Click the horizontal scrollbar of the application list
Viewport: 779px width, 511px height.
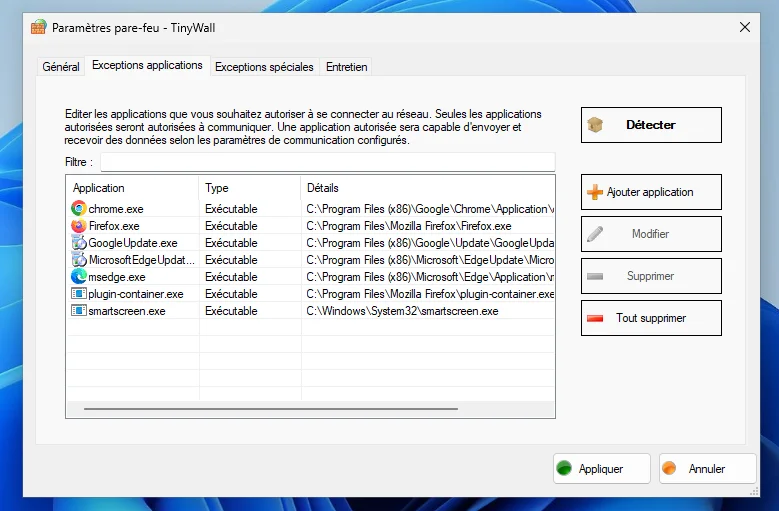(x=271, y=409)
